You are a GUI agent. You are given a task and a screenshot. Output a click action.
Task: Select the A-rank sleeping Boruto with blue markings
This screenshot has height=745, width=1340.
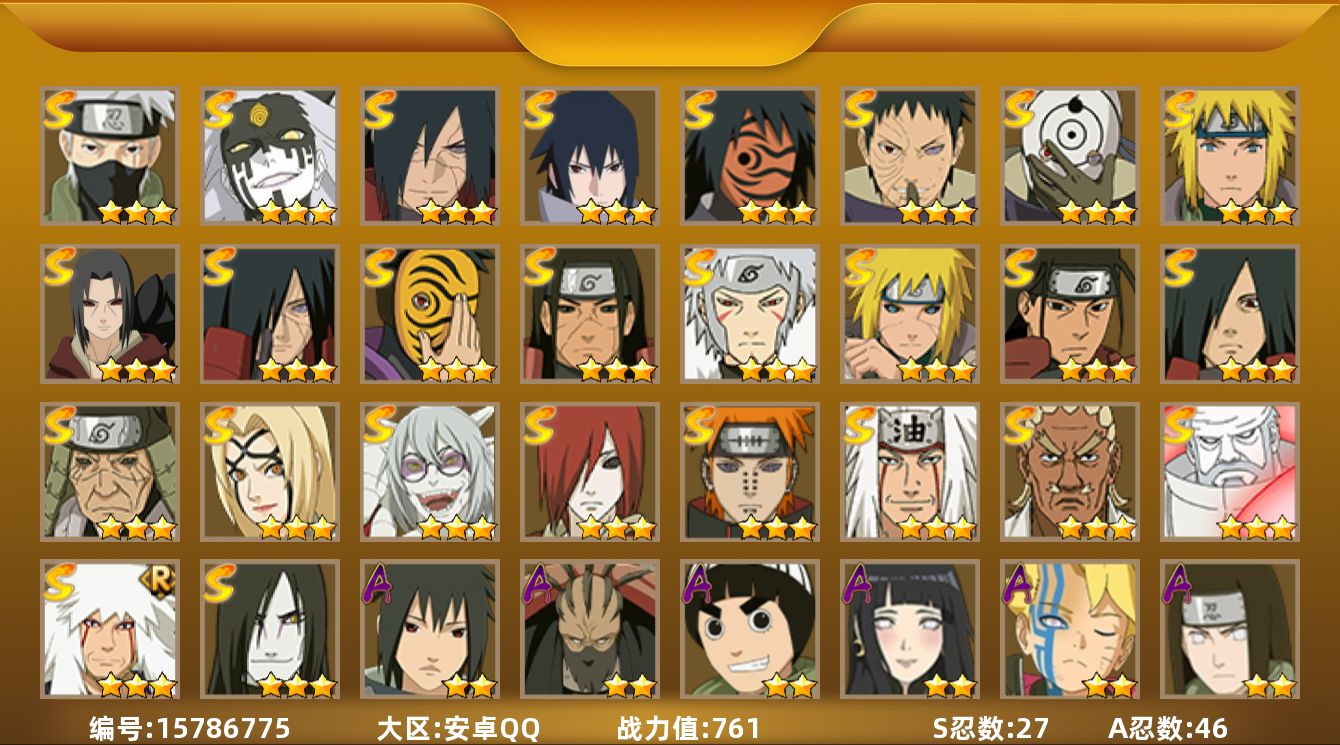click(1070, 629)
